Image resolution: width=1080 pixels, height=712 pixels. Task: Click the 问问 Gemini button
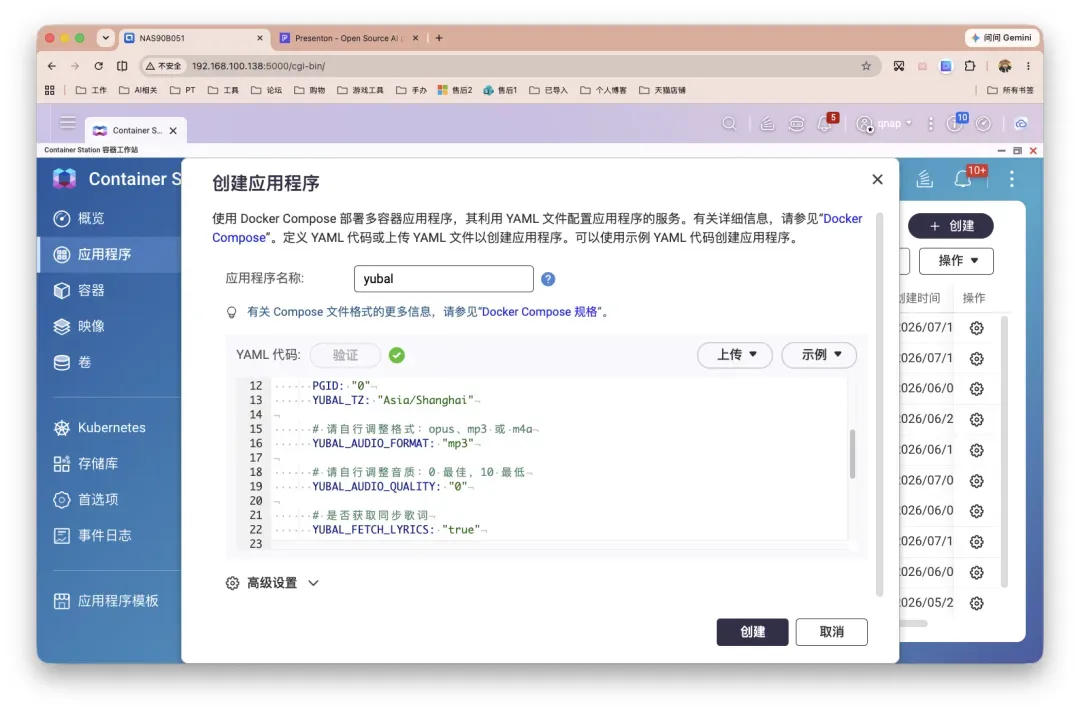pos(1001,38)
